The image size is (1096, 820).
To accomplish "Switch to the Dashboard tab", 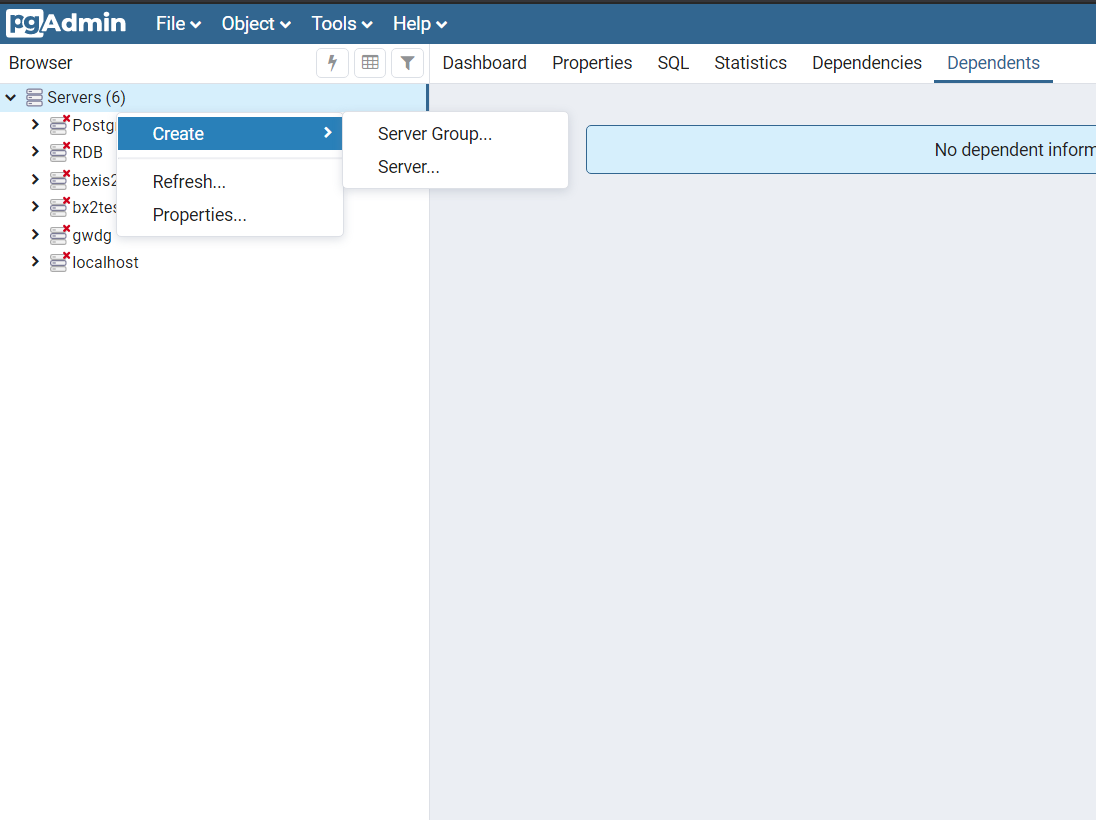I will [x=484, y=63].
